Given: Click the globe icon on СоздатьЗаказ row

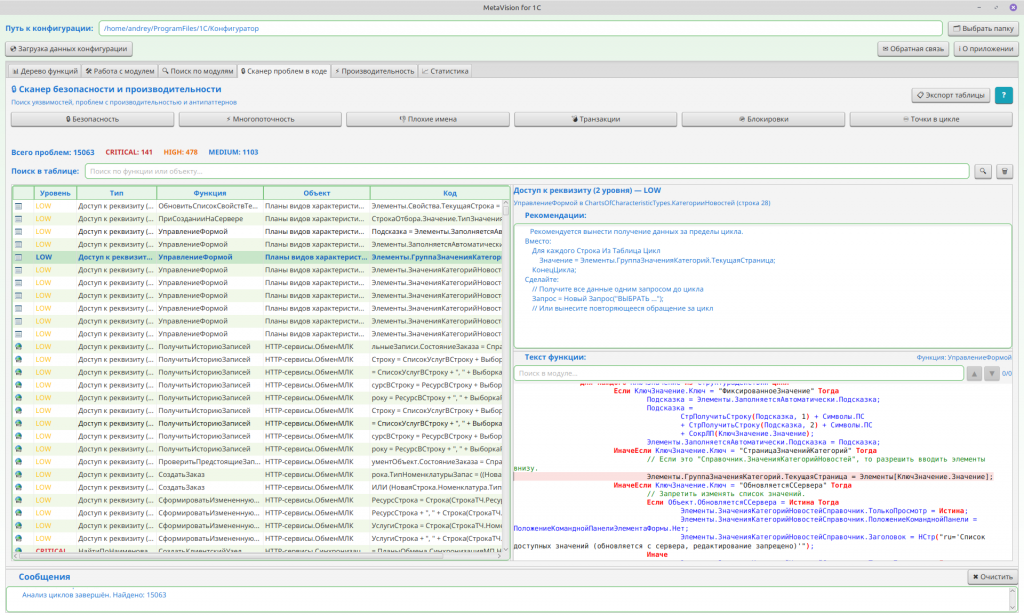Looking at the screenshot, I should point(18,474).
